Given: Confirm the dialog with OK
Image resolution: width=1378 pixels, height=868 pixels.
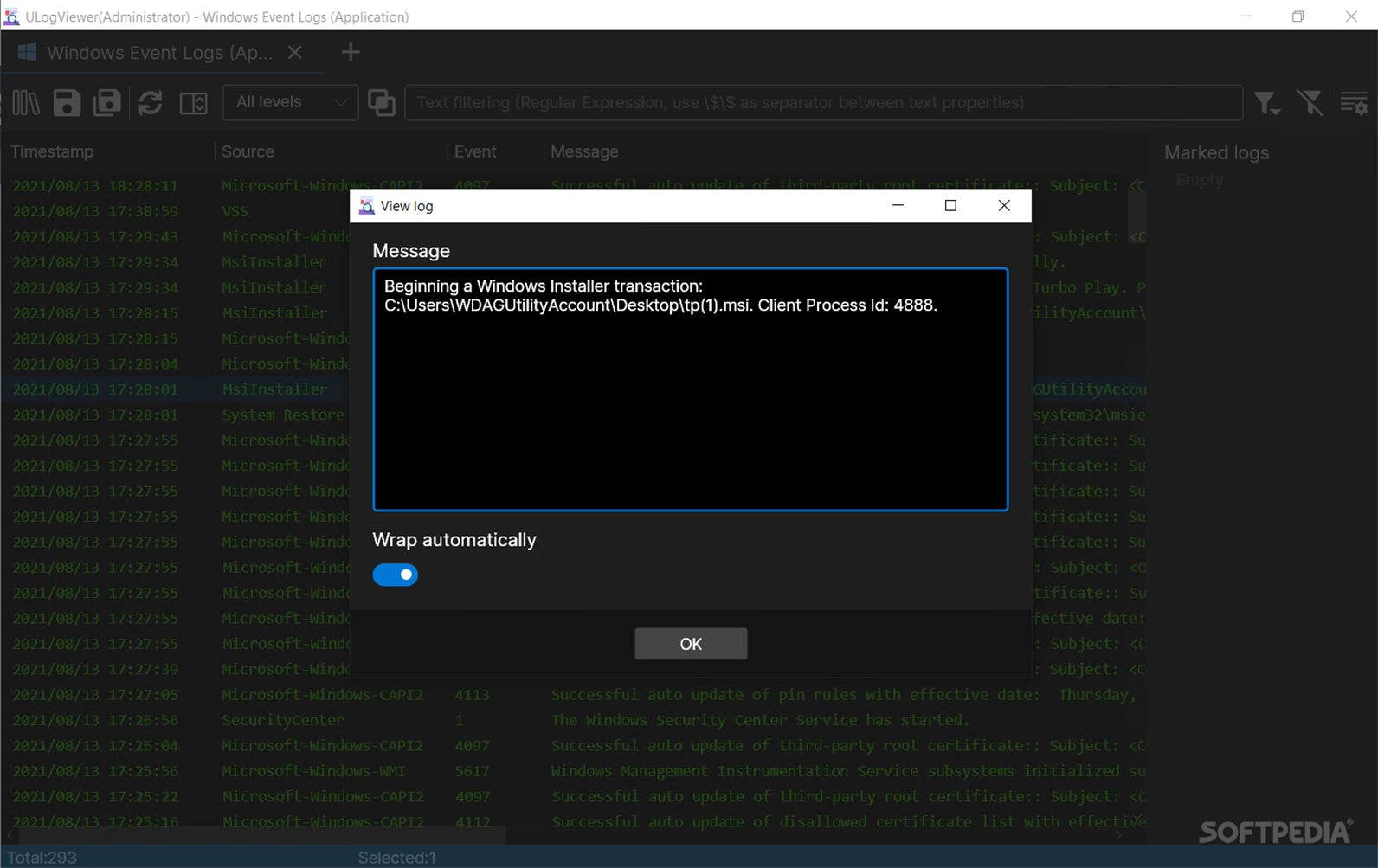Looking at the screenshot, I should [691, 644].
